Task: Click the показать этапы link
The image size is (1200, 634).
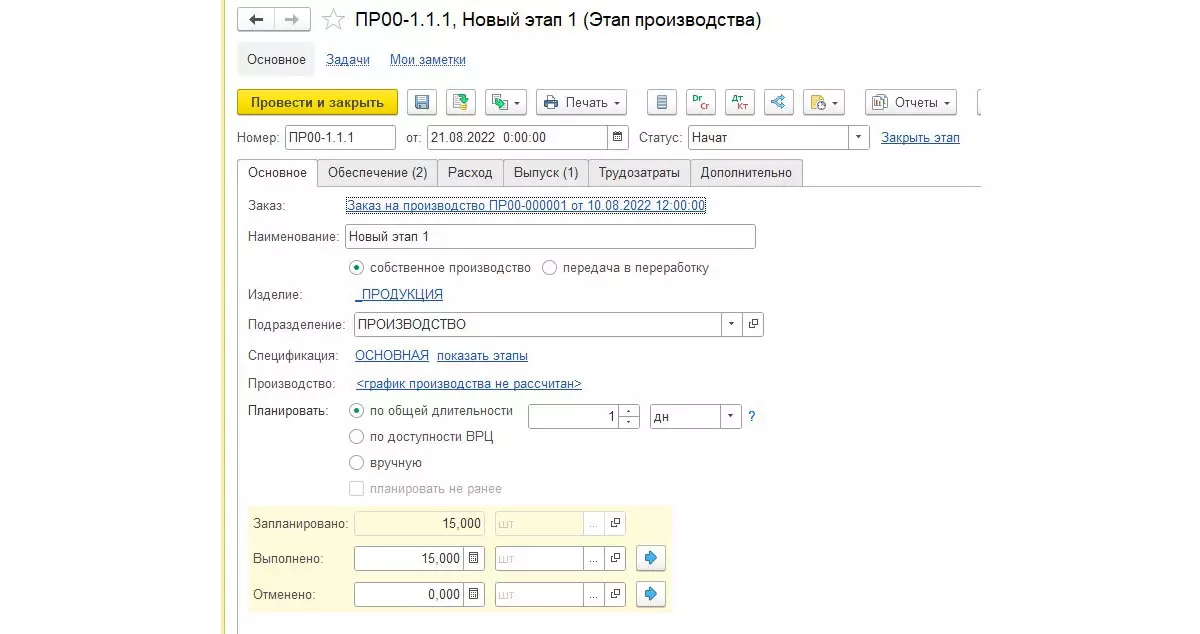Action: [x=483, y=355]
